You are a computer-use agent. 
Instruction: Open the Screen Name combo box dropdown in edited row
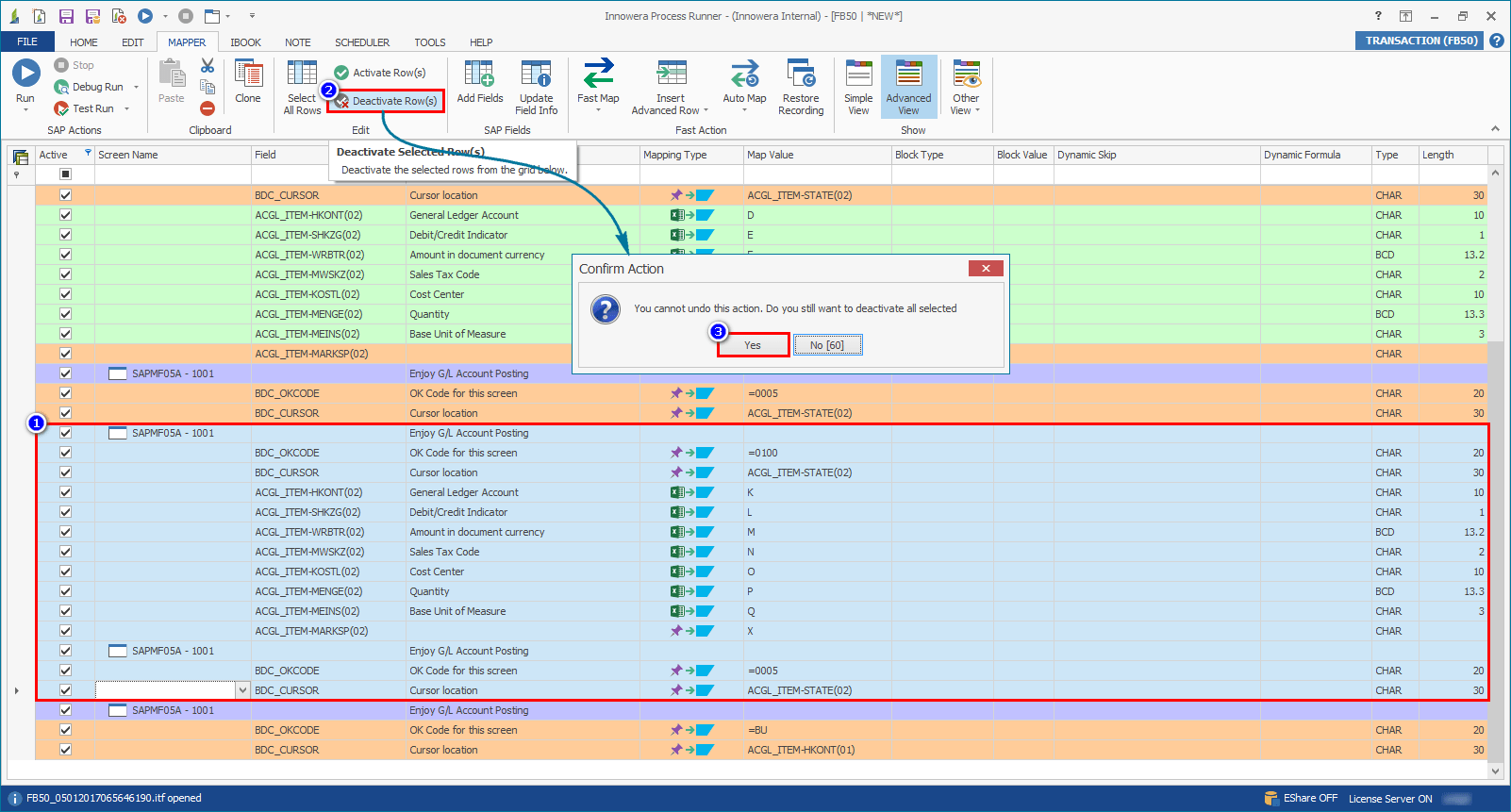242,690
